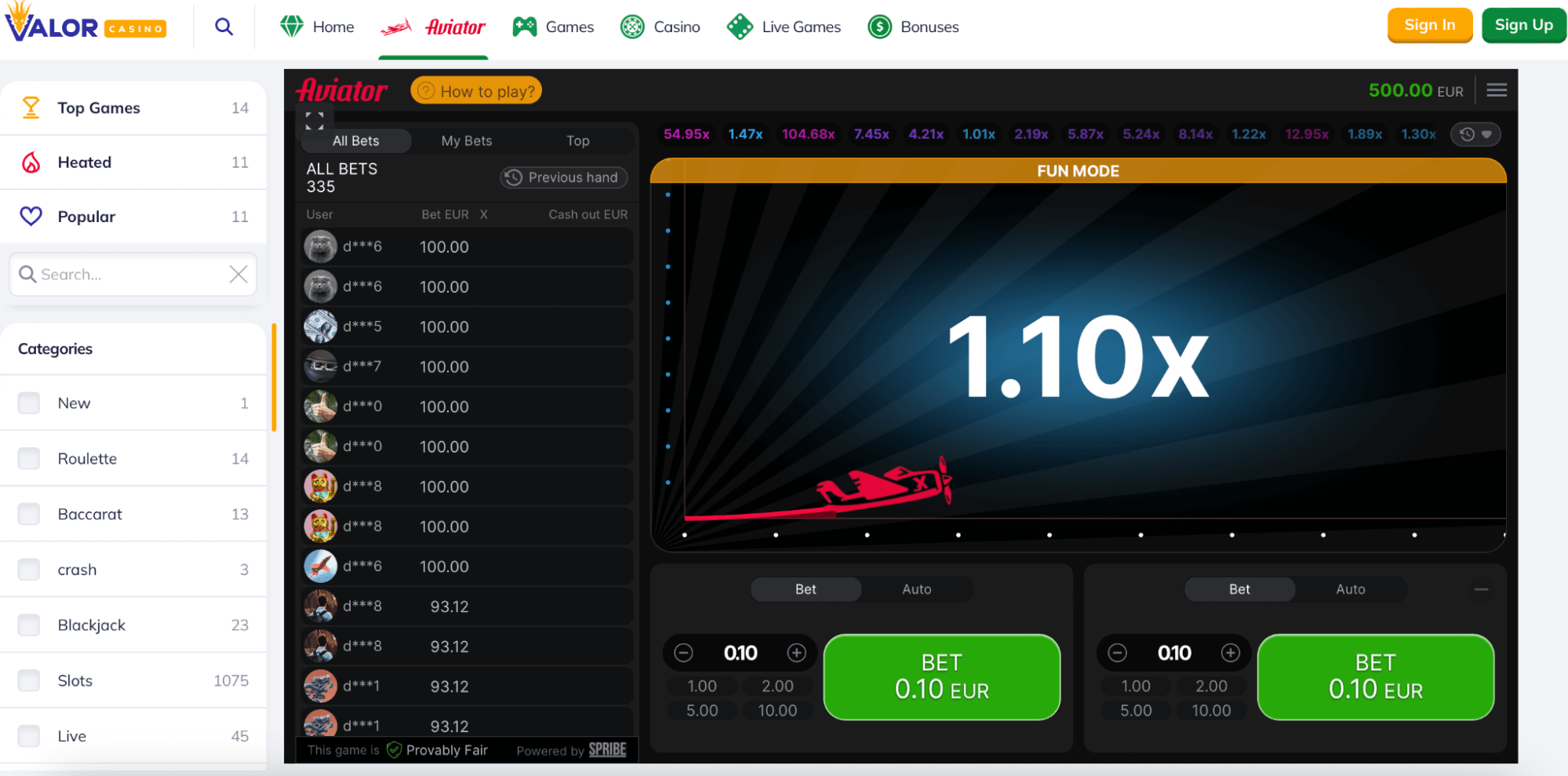The image size is (1568, 776).
Task: Select Auto mode in left bet panel
Action: [917, 589]
